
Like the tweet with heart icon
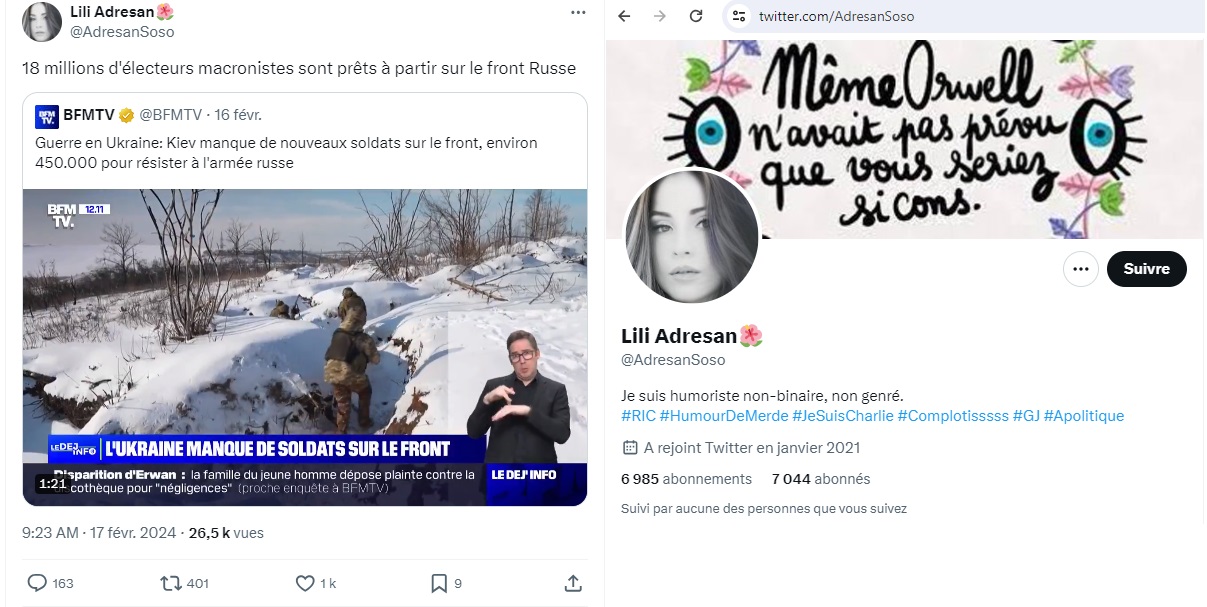click(x=306, y=583)
